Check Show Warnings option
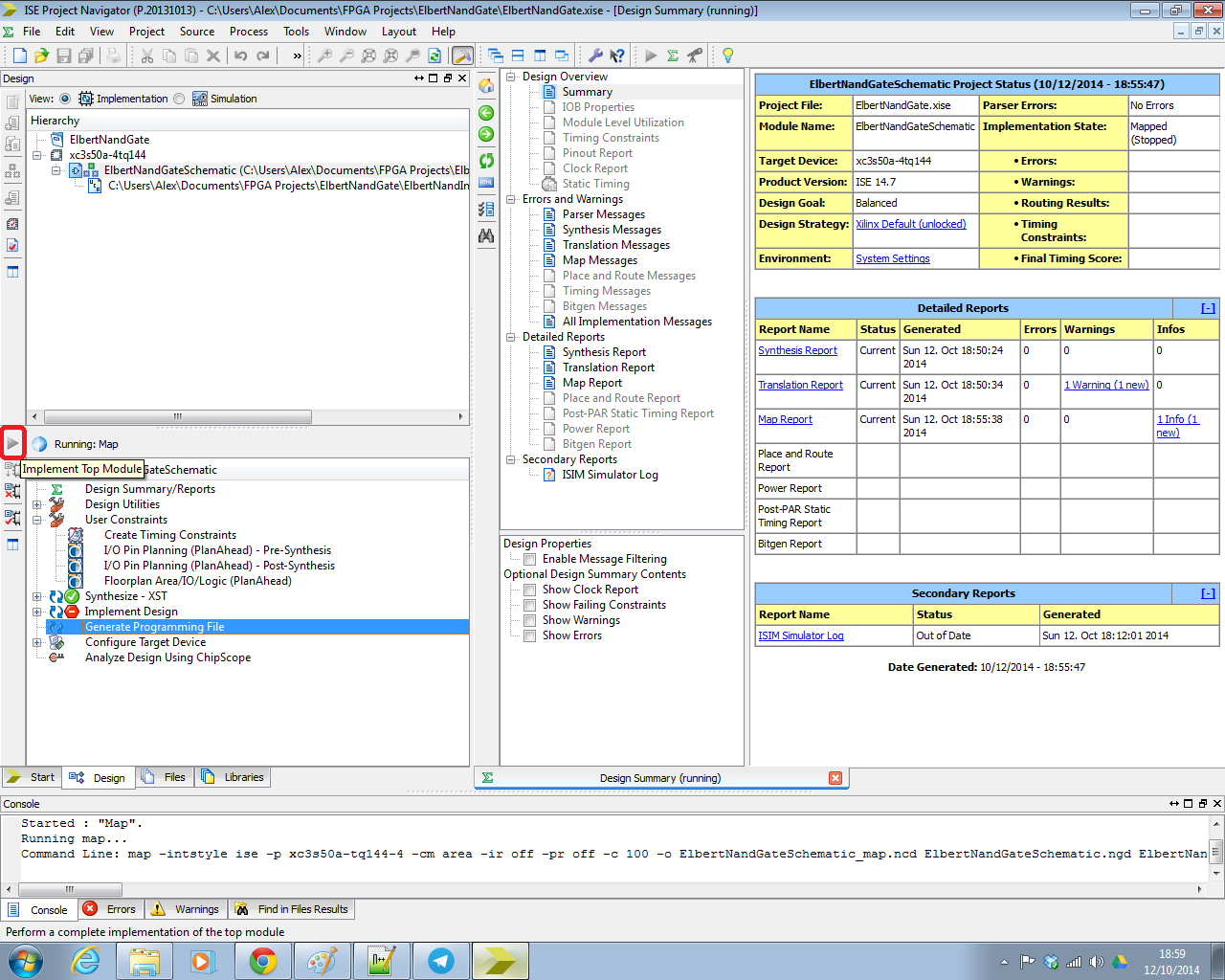Image resolution: width=1225 pixels, height=980 pixels. pos(529,621)
